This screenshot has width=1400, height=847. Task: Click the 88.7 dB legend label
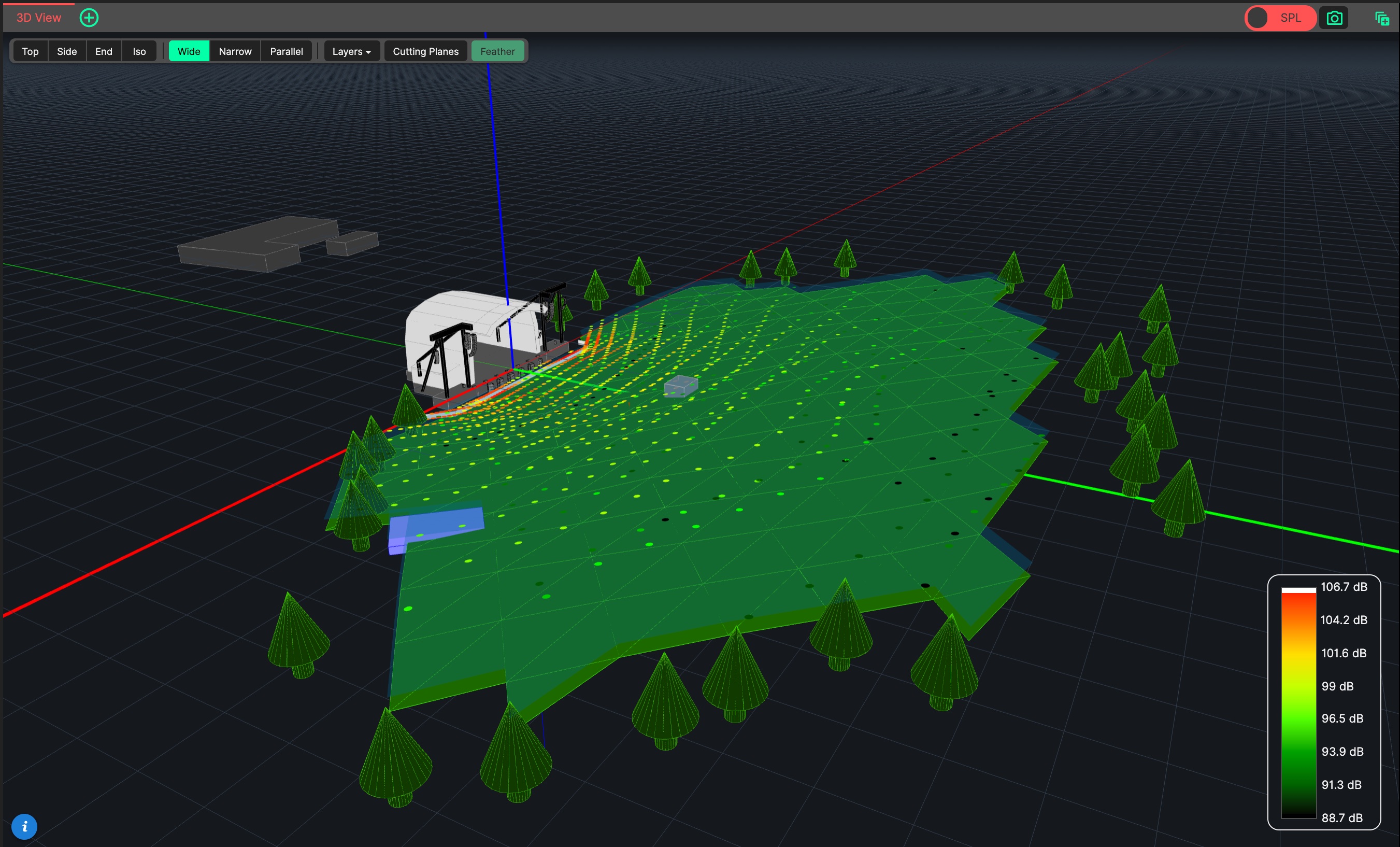pos(1342,818)
